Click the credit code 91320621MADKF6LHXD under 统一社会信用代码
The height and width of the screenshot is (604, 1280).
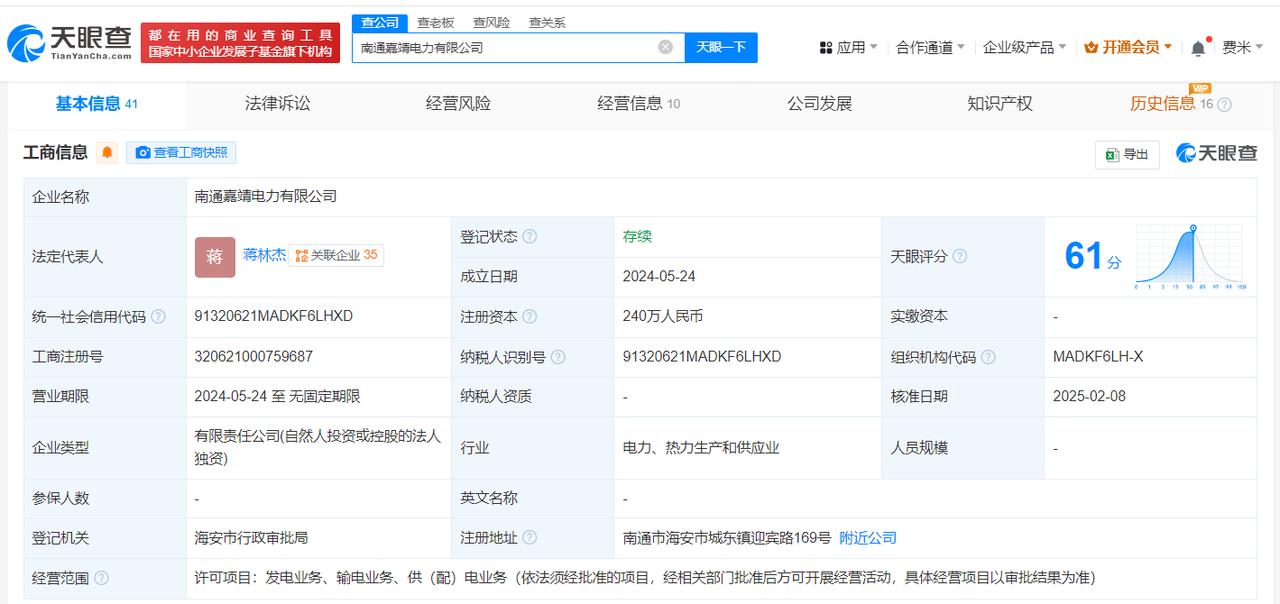pos(274,316)
